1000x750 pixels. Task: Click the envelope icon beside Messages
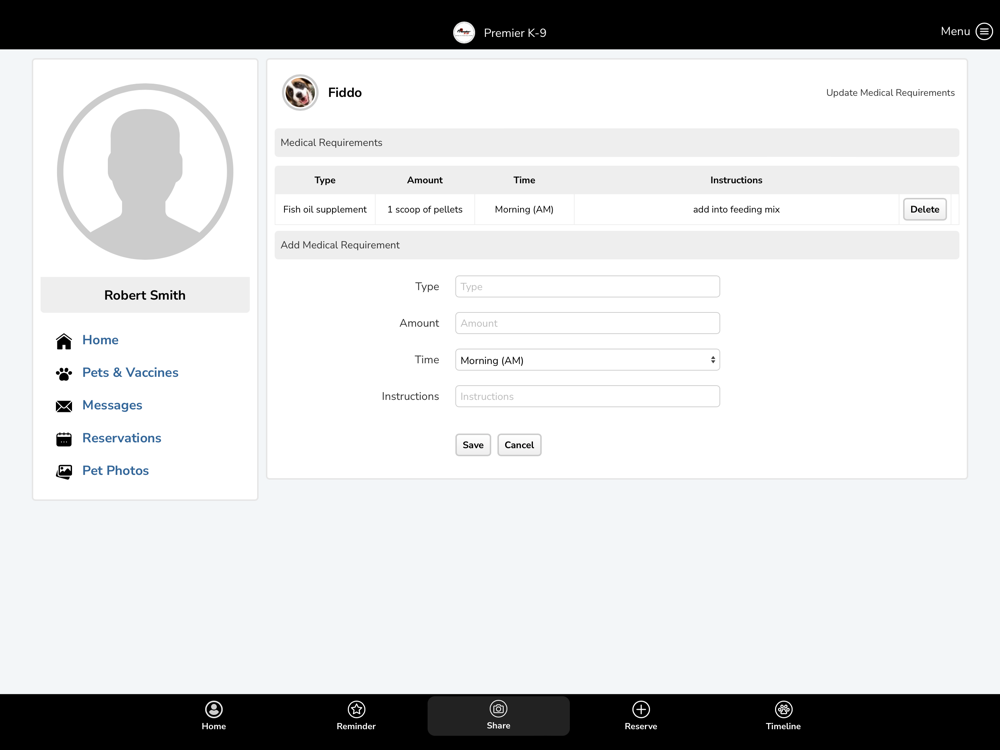(x=64, y=406)
